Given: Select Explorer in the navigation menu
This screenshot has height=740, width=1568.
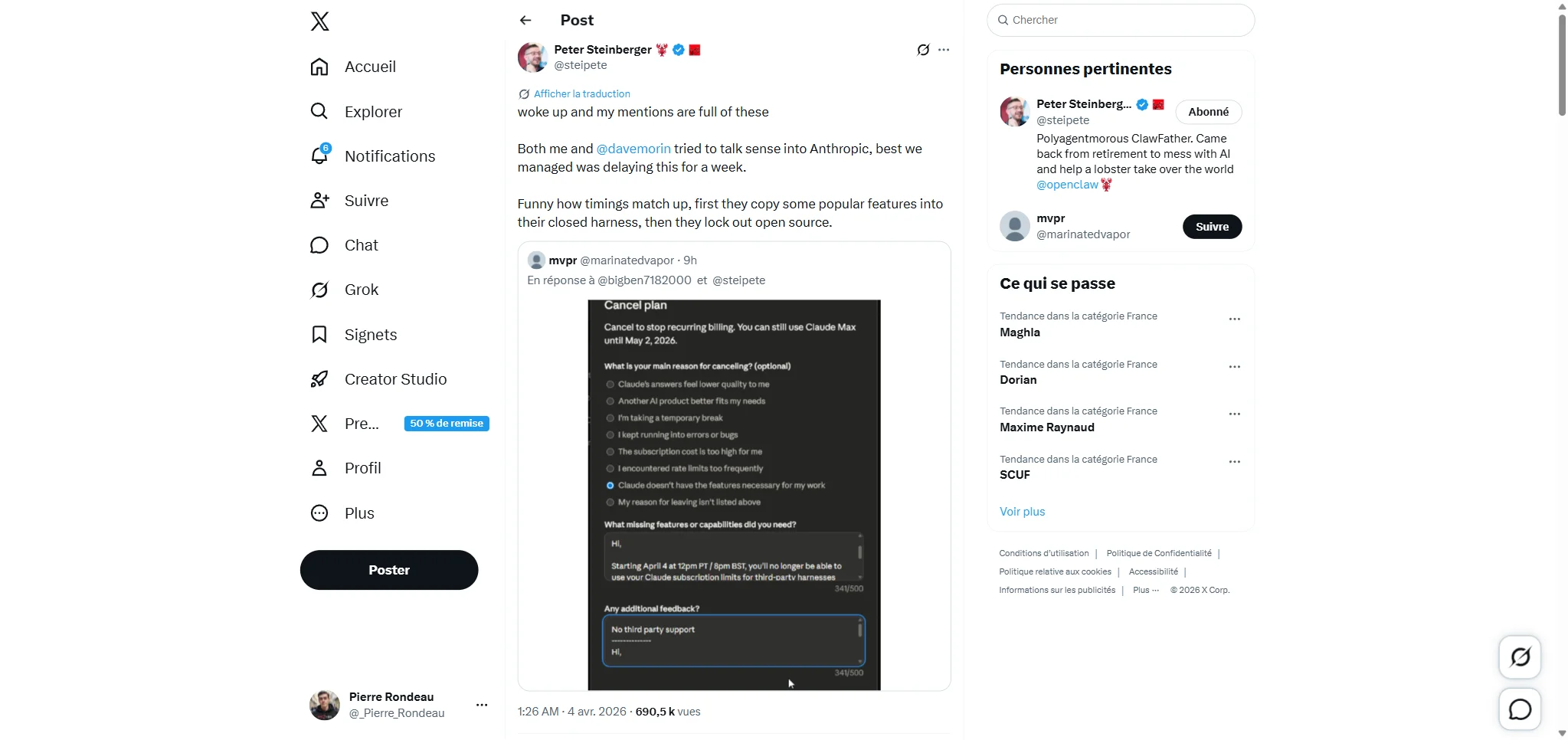Looking at the screenshot, I should tap(319, 111).
